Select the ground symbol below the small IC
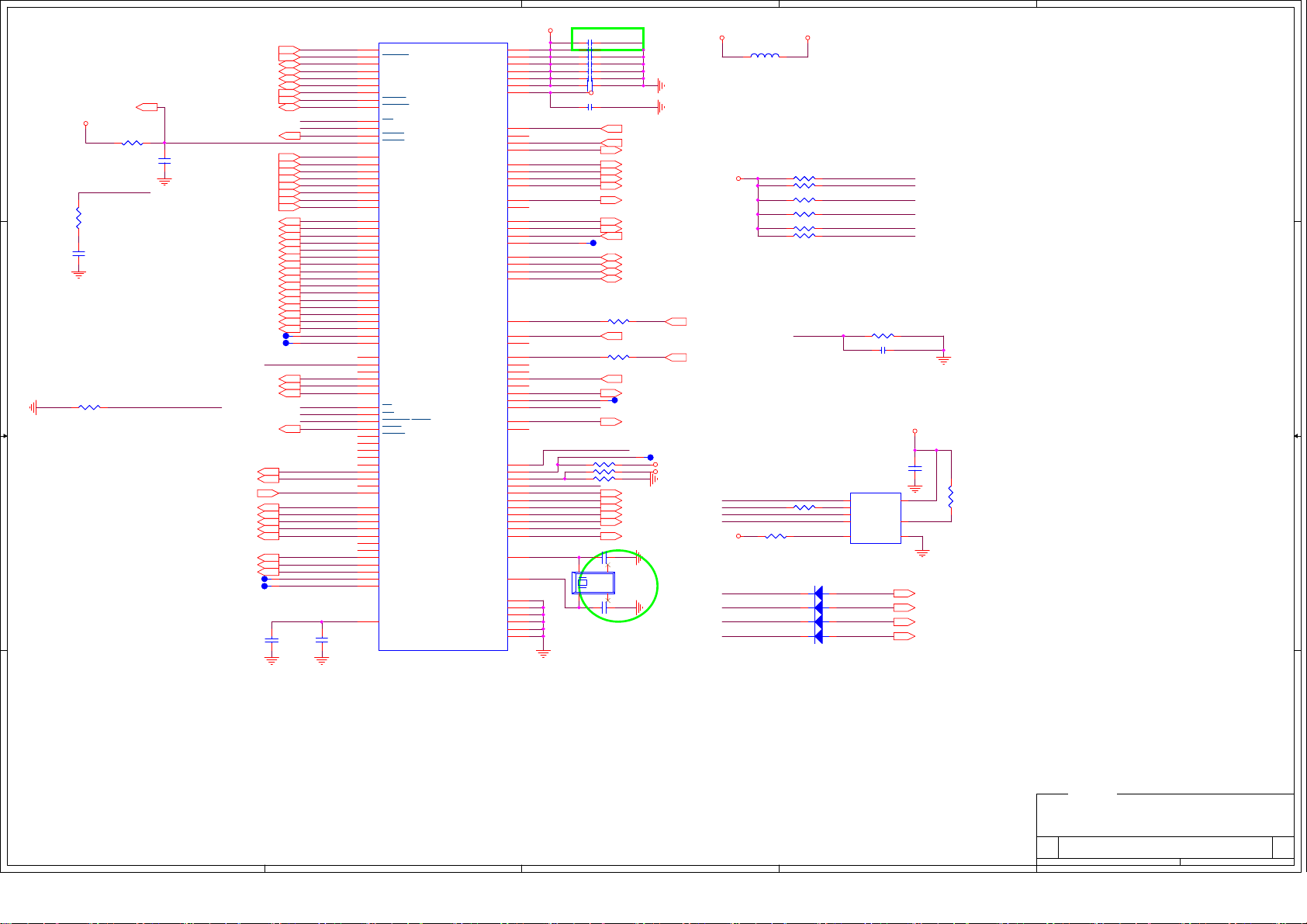1307x924 pixels. coord(922,553)
